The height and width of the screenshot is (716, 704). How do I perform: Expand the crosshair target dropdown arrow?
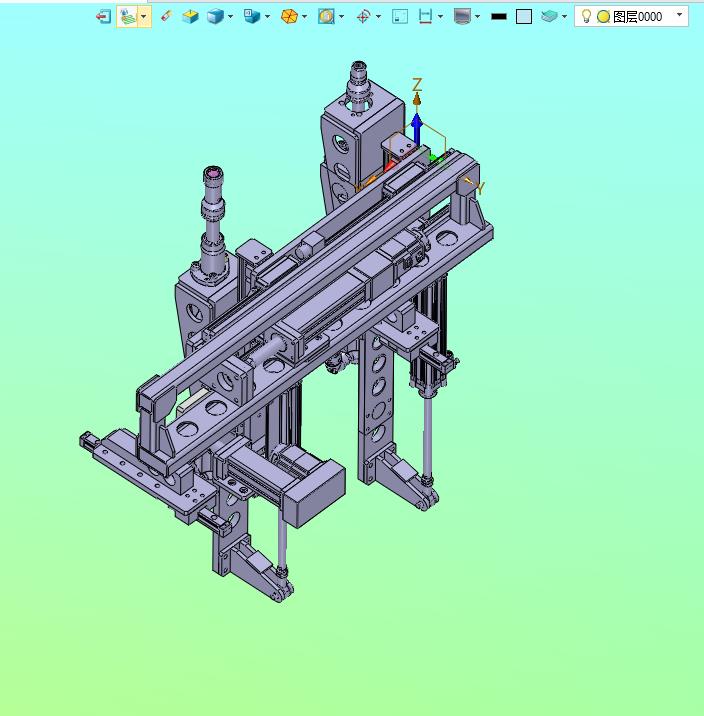[378, 17]
